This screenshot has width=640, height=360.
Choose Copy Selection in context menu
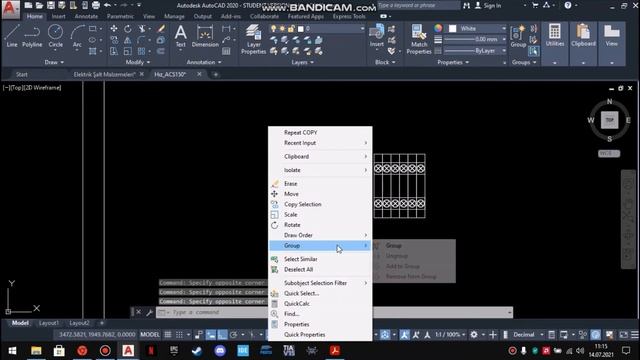pos(320,204)
